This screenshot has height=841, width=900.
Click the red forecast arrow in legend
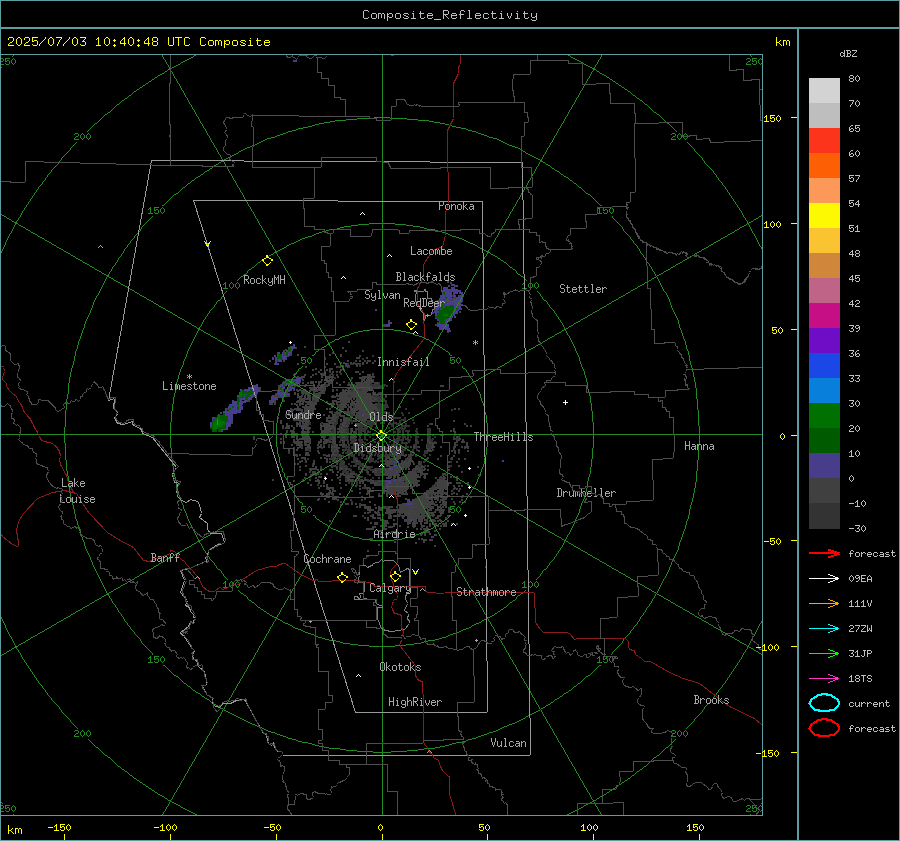point(824,553)
